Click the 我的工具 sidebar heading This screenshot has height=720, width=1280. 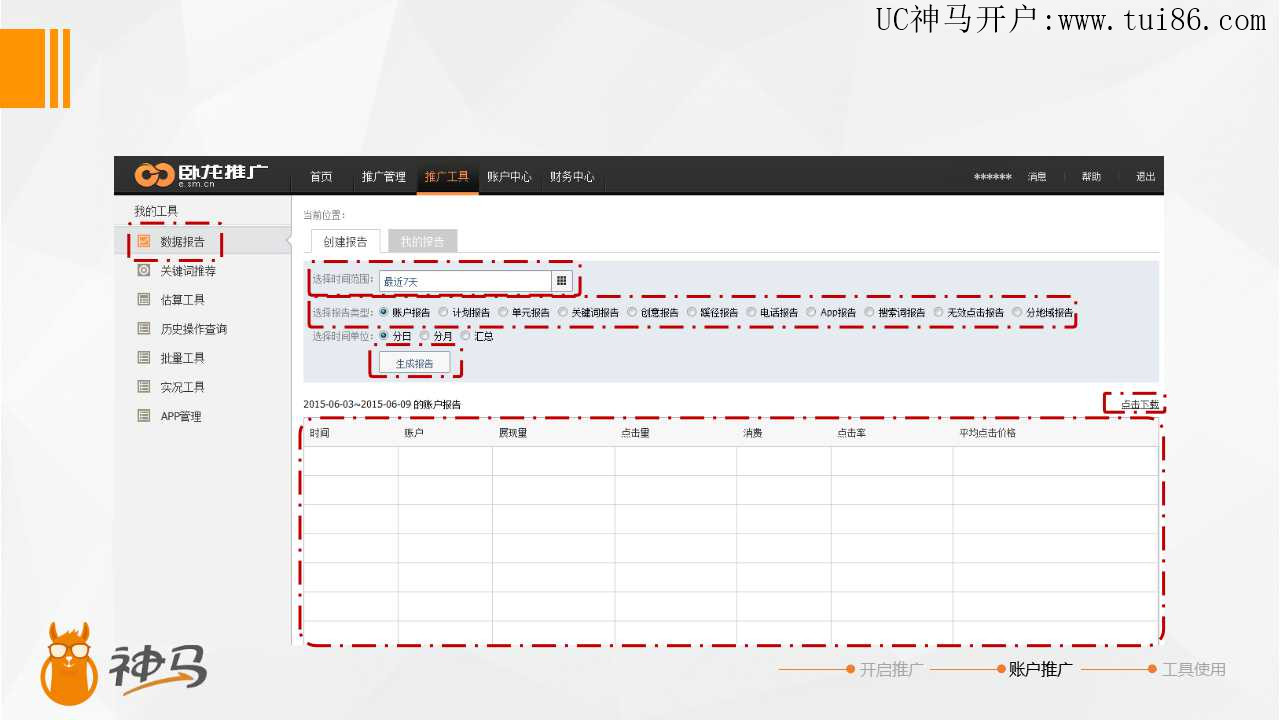156,211
